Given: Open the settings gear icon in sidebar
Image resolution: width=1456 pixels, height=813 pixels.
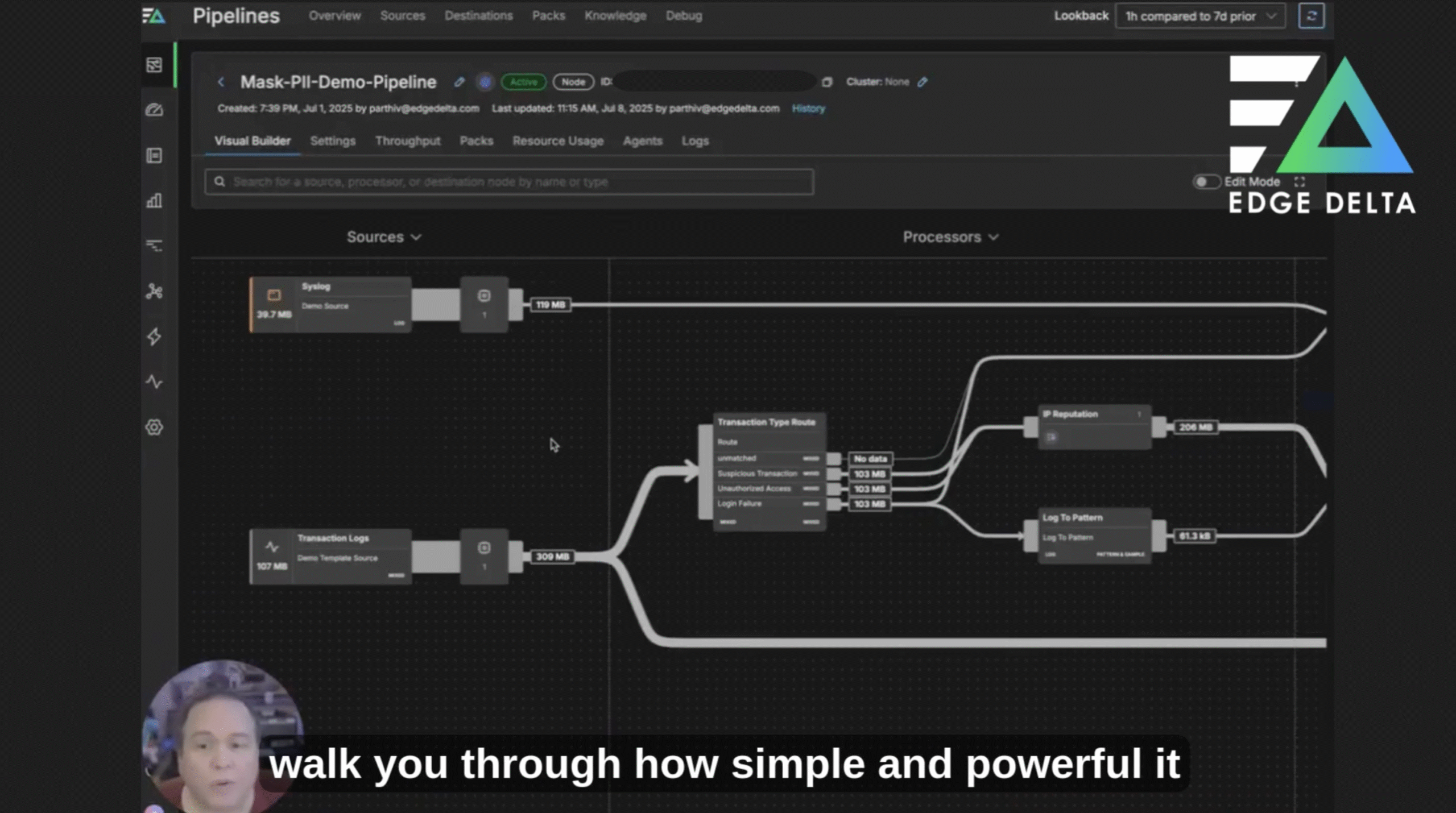Looking at the screenshot, I should [x=154, y=428].
